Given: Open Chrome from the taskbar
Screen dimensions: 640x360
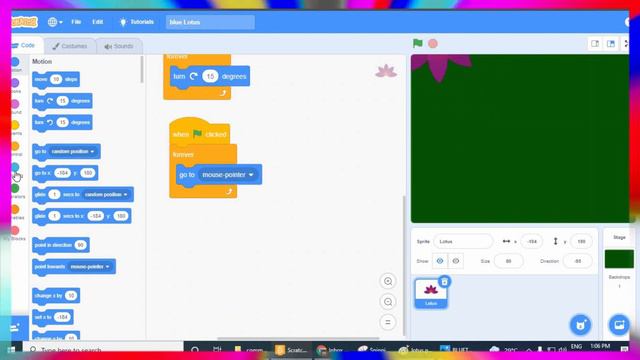Looking at the screenshot, I should 321,350.
